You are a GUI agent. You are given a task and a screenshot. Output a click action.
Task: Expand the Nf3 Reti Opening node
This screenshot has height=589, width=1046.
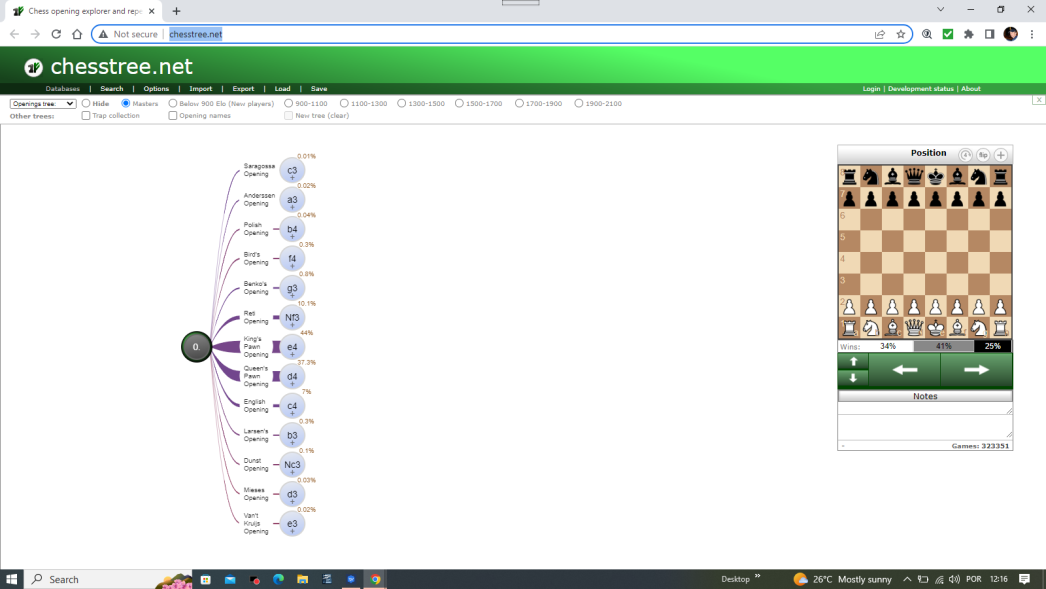(x=292, y=318)
